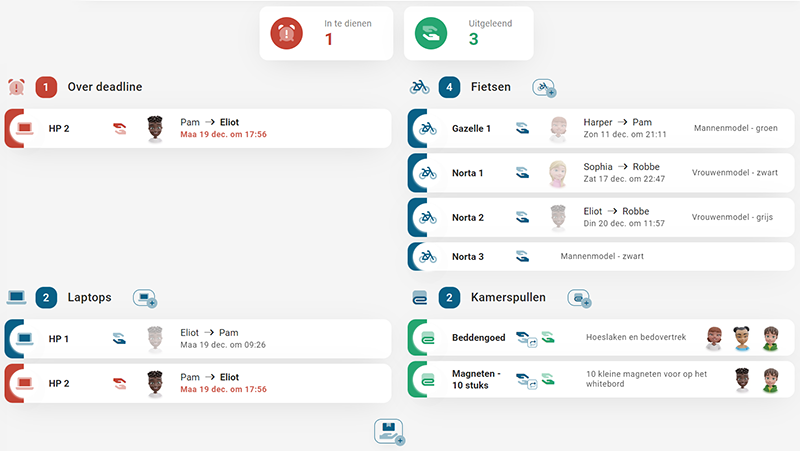
Task: Click the green hand icon in Uitgeleend card
Action: (433, 33)
